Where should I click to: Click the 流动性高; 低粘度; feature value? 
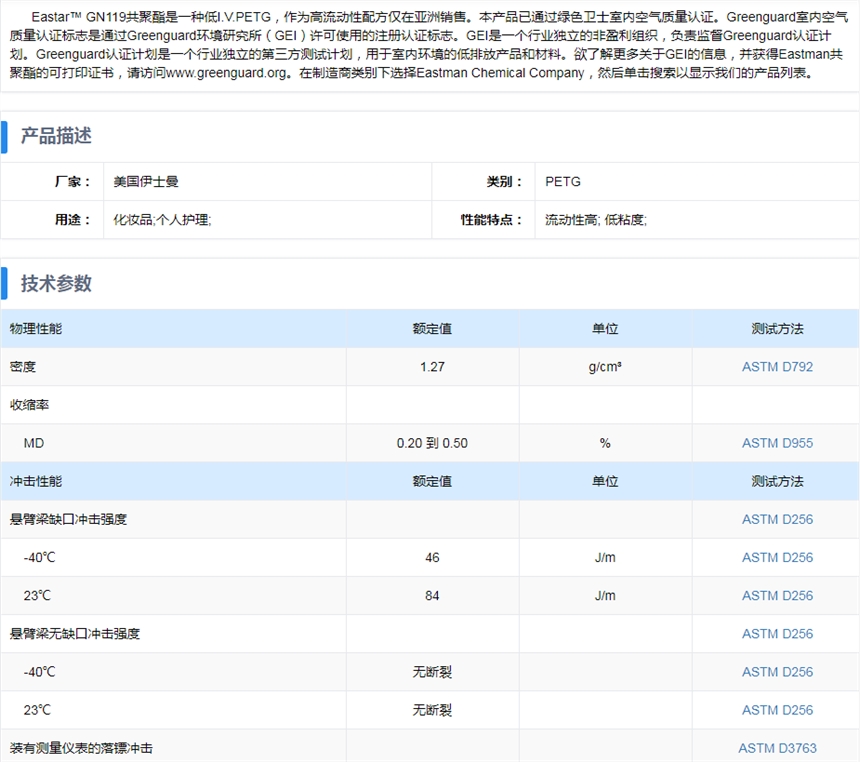click(x=596, y=220)
